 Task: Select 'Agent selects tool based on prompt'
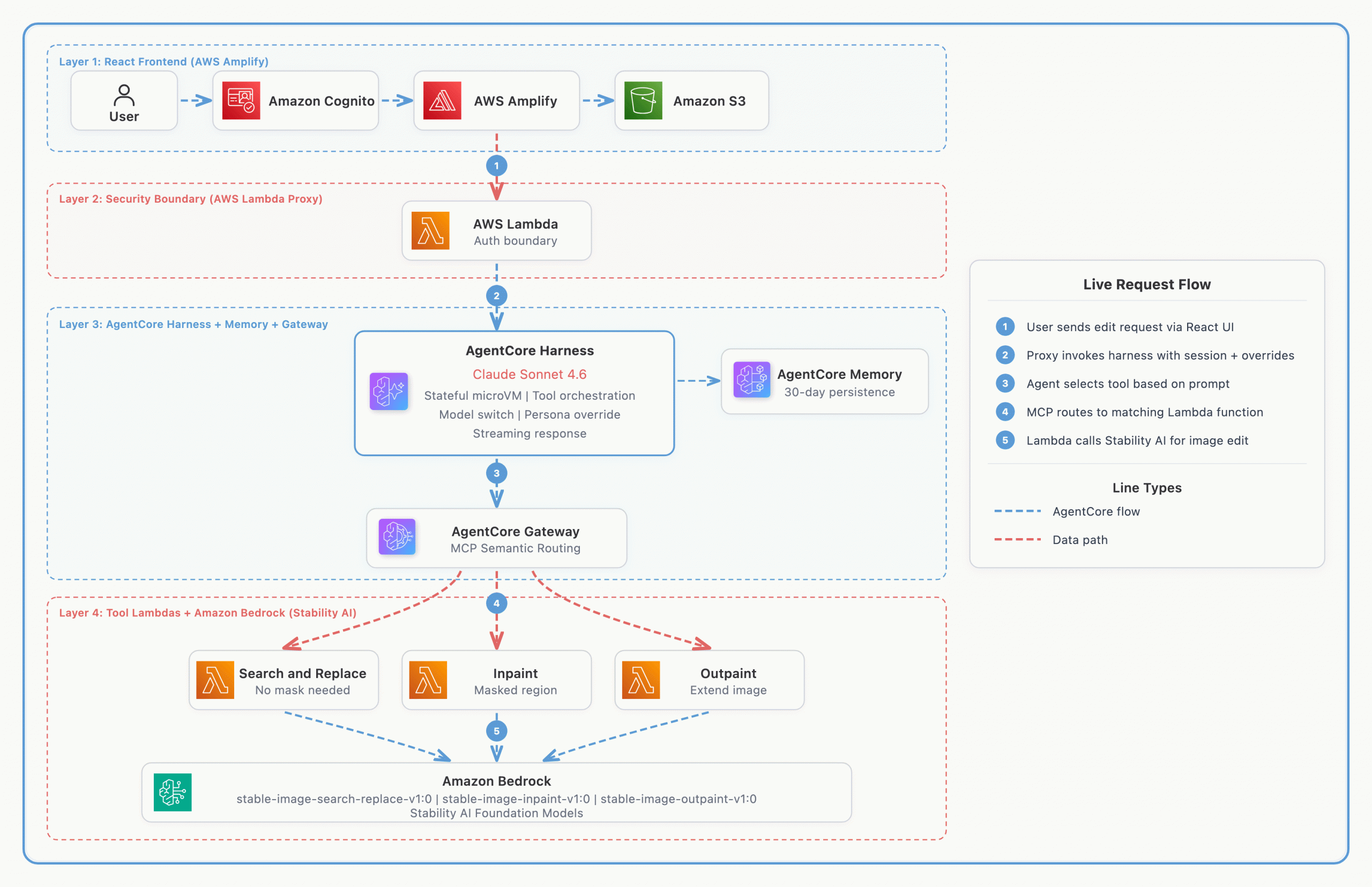tap(1128, 384)
